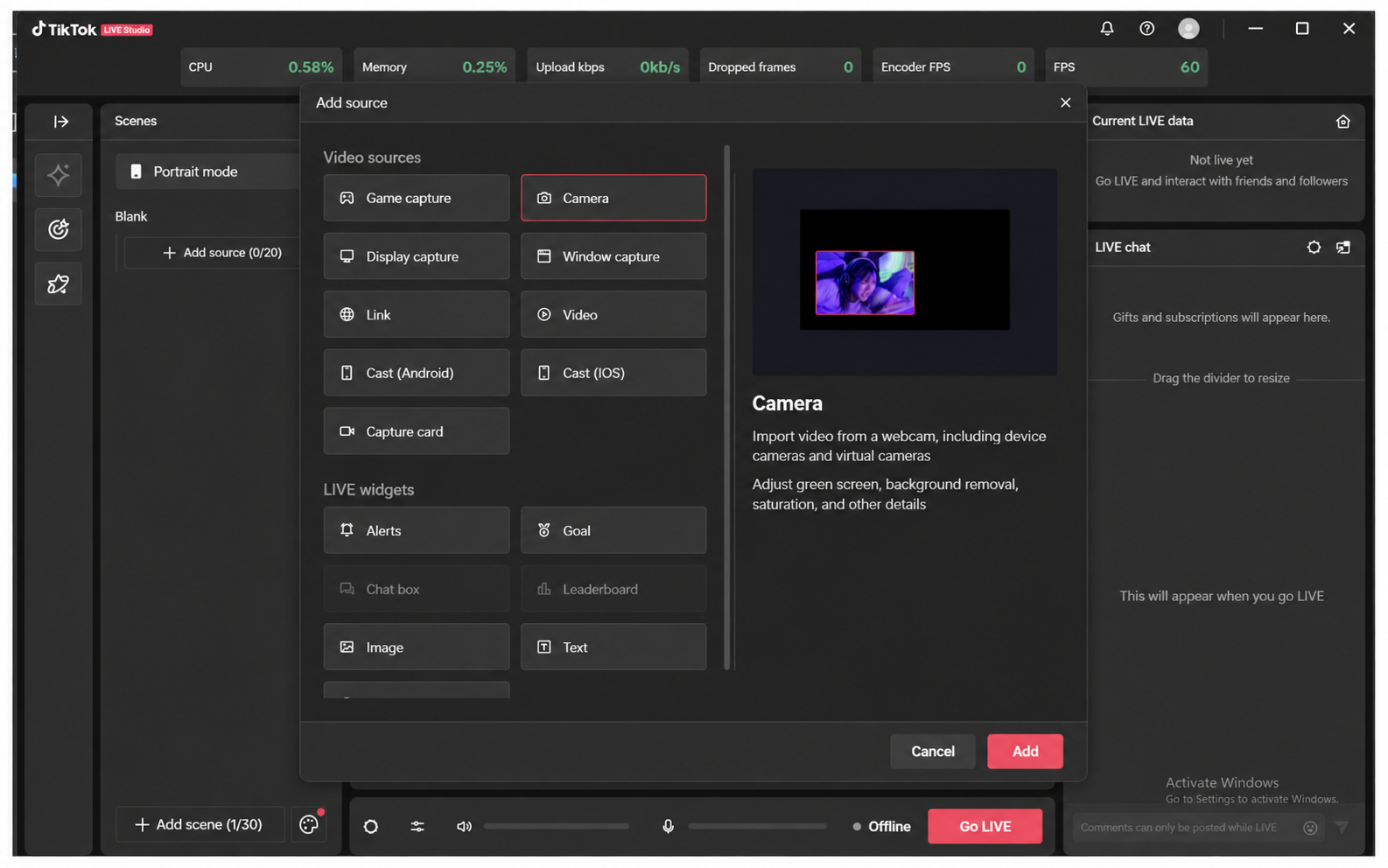Close the Add source dialog
The image size is (1388, 868).
point(1065,102)
